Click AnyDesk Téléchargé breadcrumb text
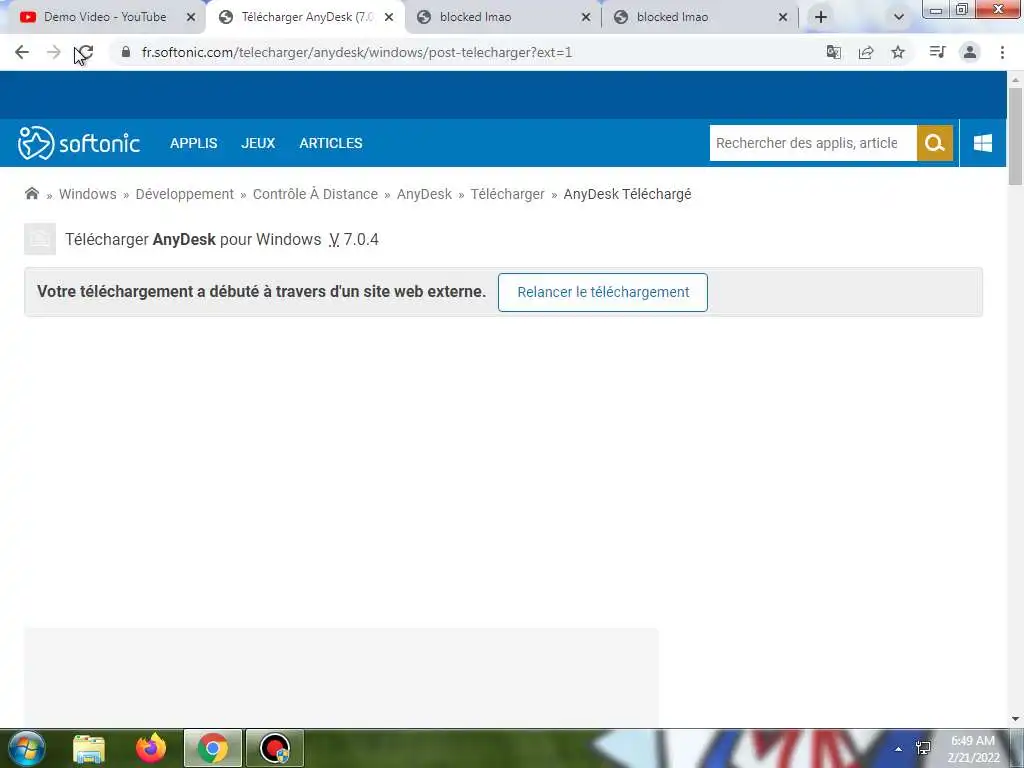 [627, 194]
